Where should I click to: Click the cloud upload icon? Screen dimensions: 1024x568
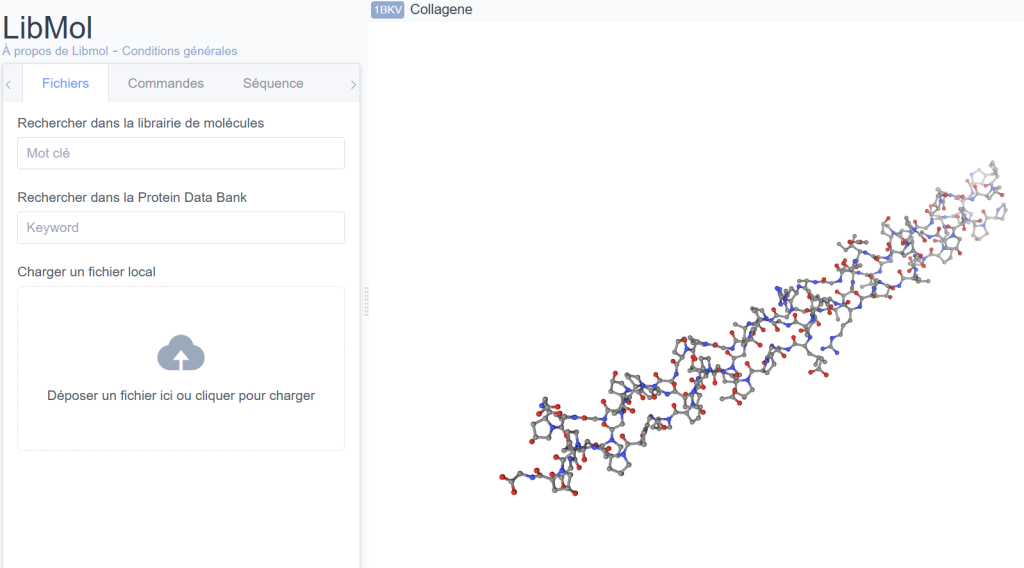(181, 353)
